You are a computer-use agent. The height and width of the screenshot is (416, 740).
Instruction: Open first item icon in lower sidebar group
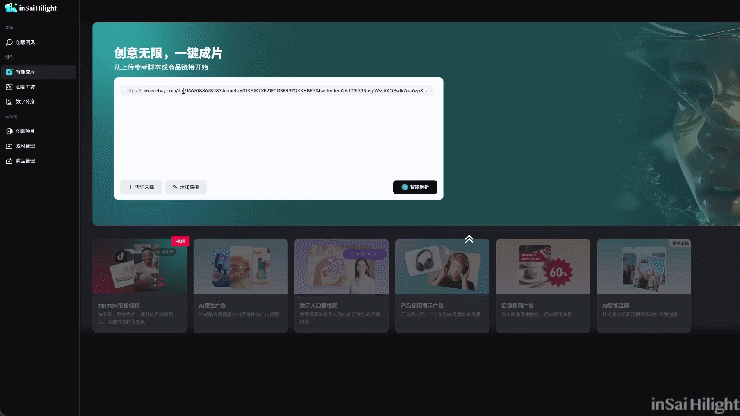9,131
